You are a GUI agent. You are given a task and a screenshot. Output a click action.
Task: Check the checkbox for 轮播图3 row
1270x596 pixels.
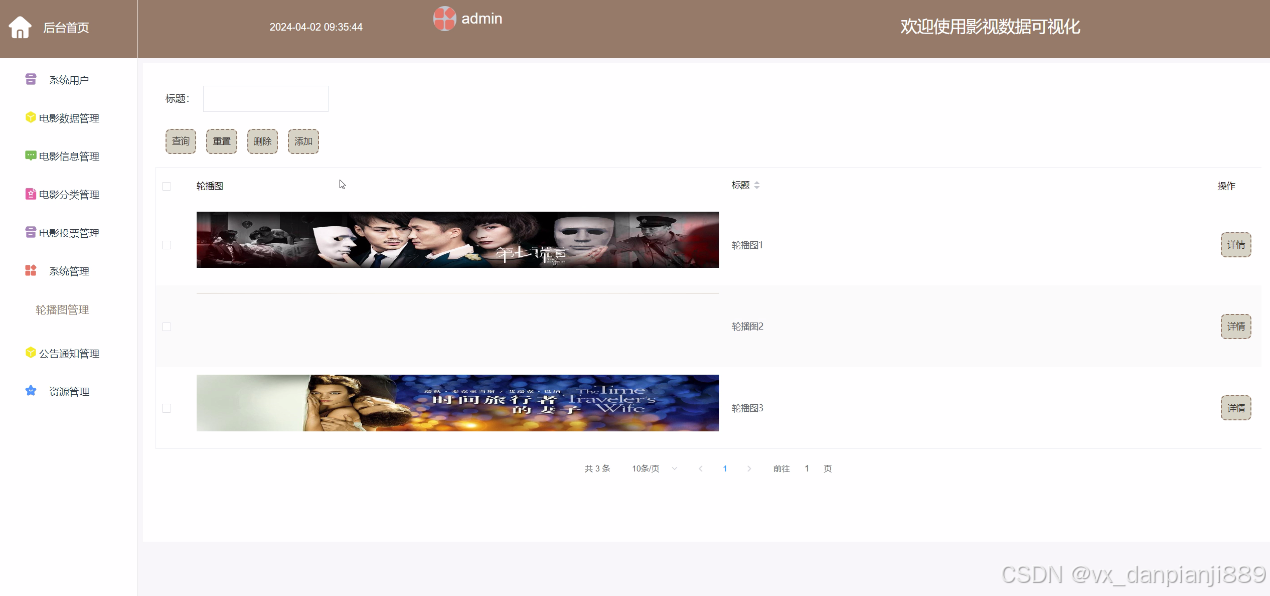[167, 408]
